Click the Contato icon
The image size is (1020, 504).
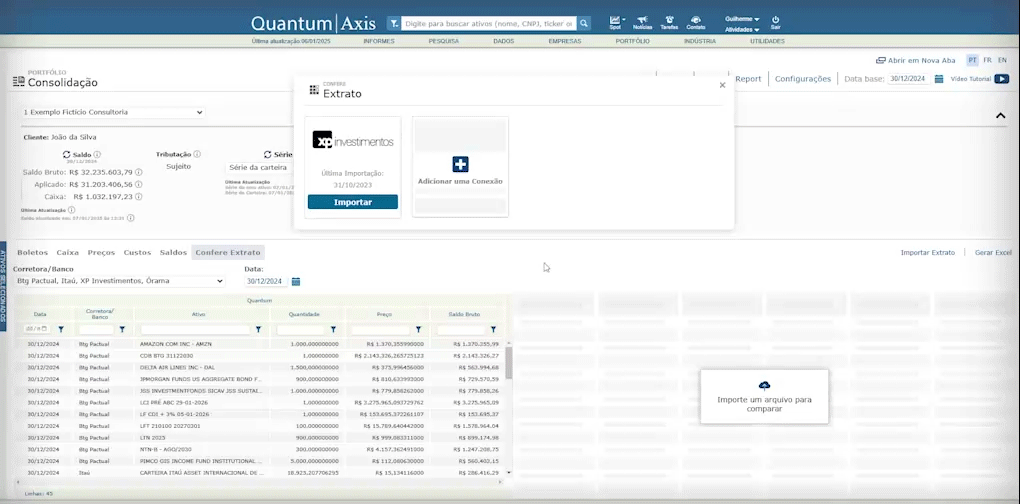coord(695,20)
